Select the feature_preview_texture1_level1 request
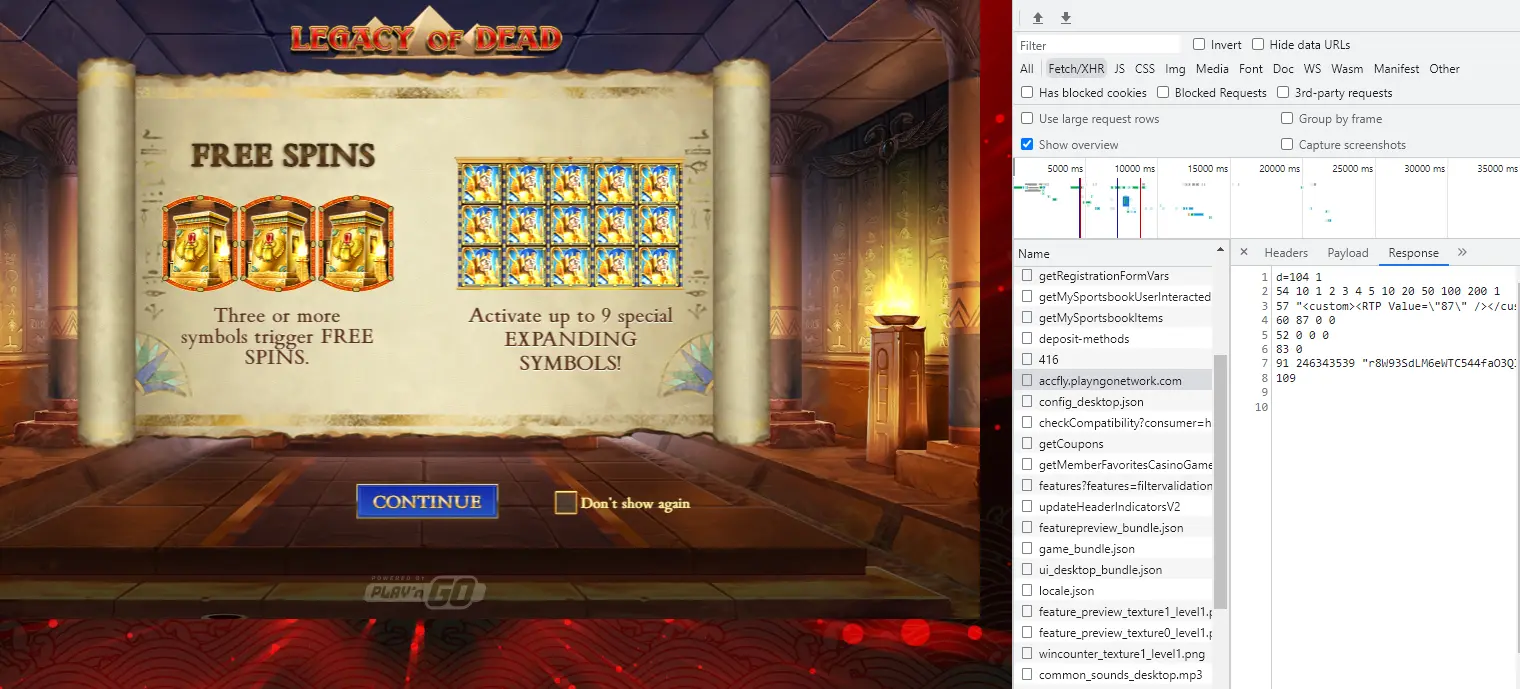Image resolution: width=1520 pixels, height=689 pixels. click(x=1113, y=612)
